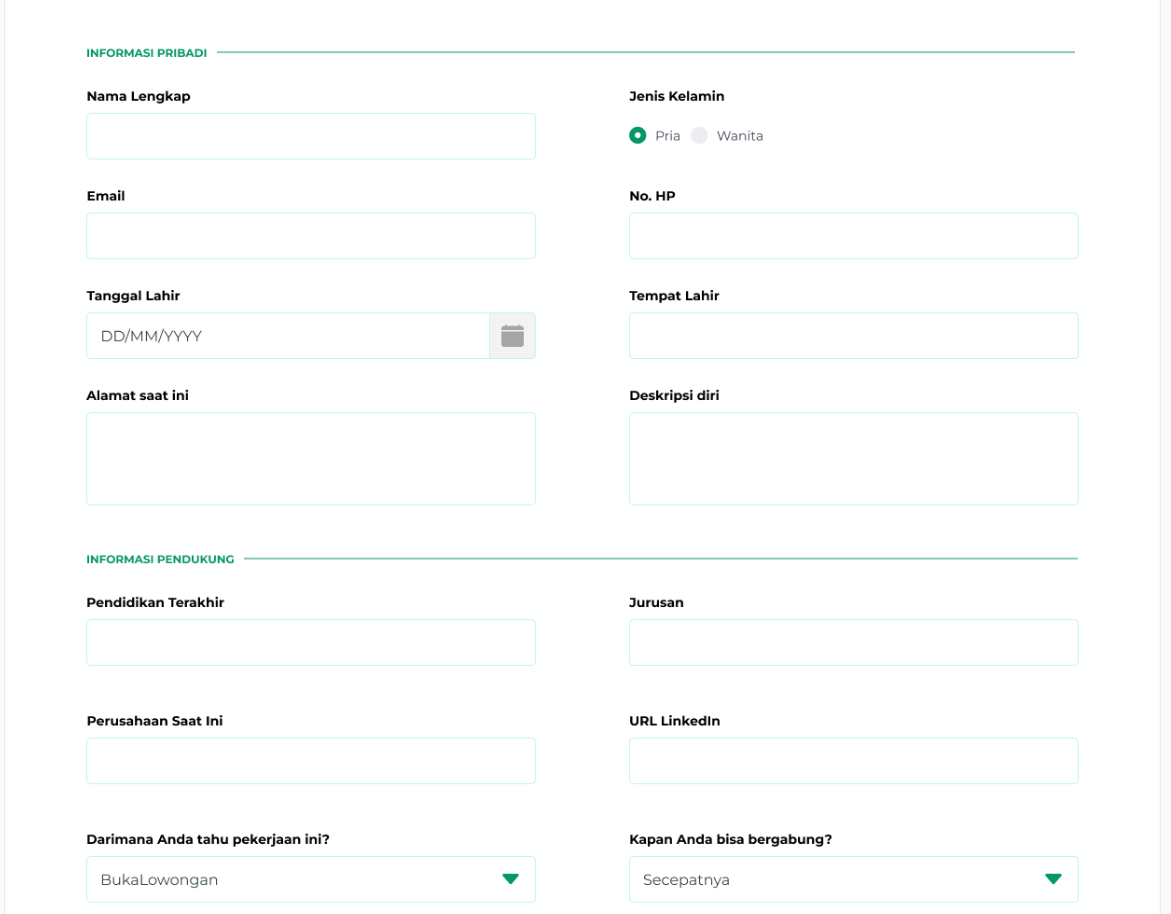1171x914 pixels.
Task: Focus the Nama Lengkap input field
Action: point(310,136)
